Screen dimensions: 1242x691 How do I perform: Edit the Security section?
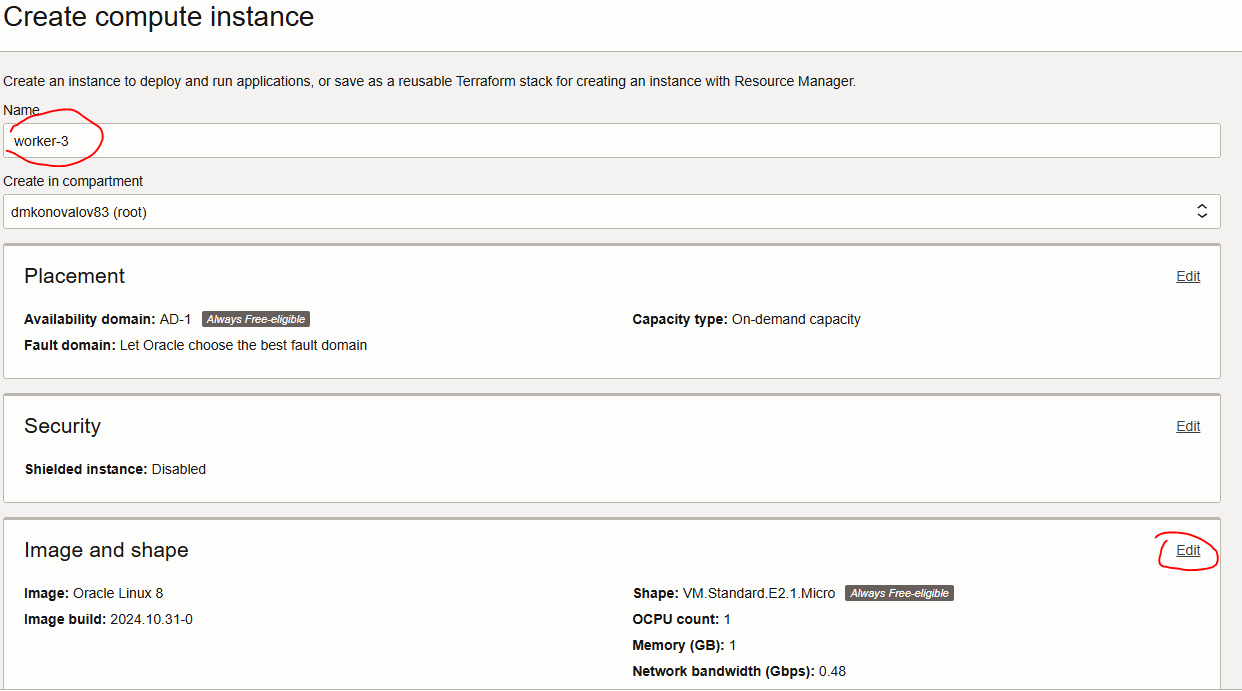(1188, 427)
